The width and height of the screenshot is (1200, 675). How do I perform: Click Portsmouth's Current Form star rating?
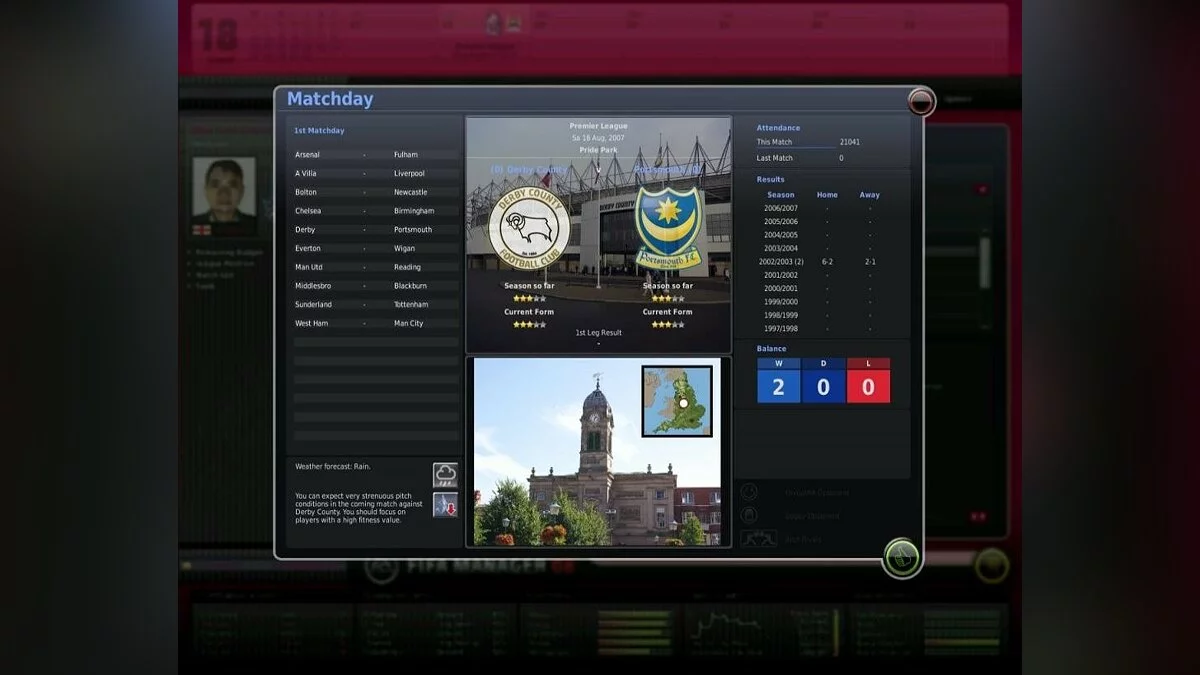point(668,324)
